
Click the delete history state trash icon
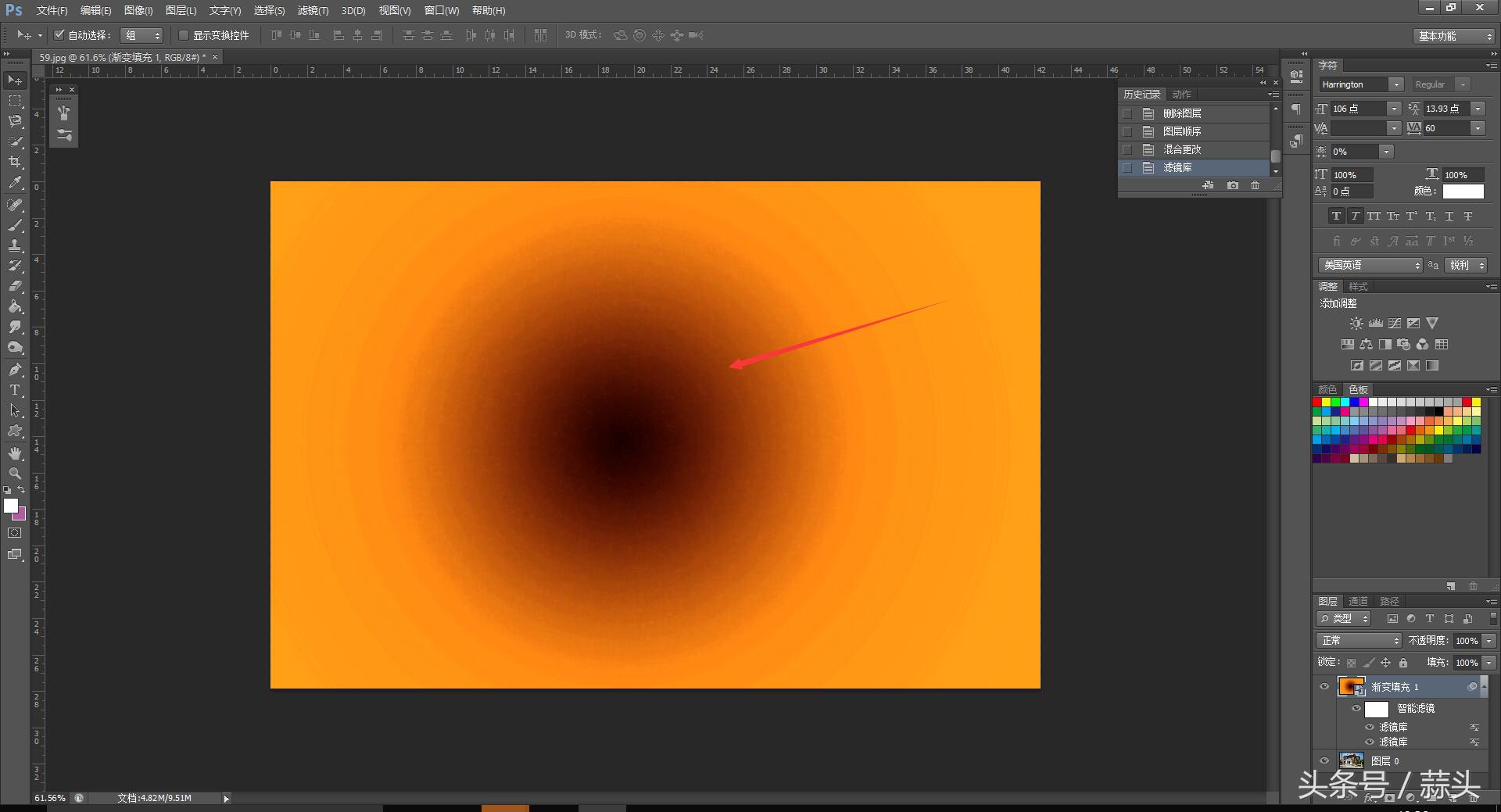1255,185
